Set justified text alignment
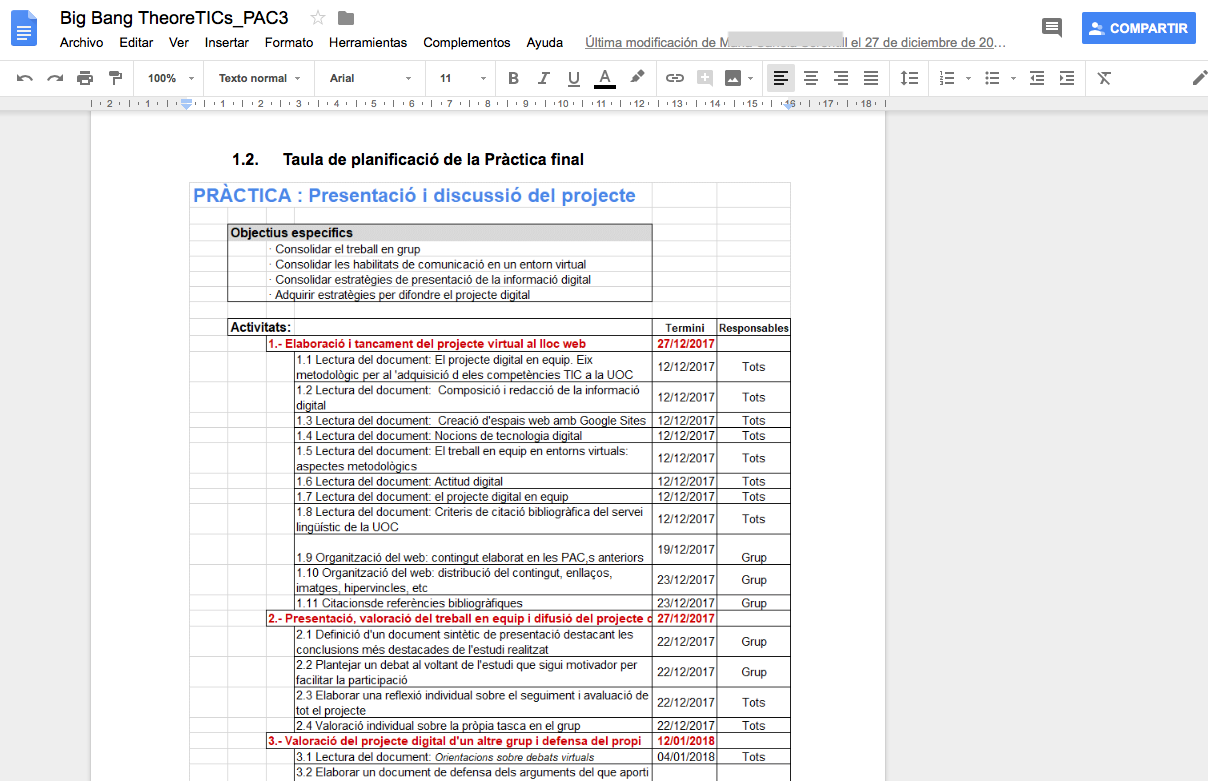 click(x=871, y=78)
